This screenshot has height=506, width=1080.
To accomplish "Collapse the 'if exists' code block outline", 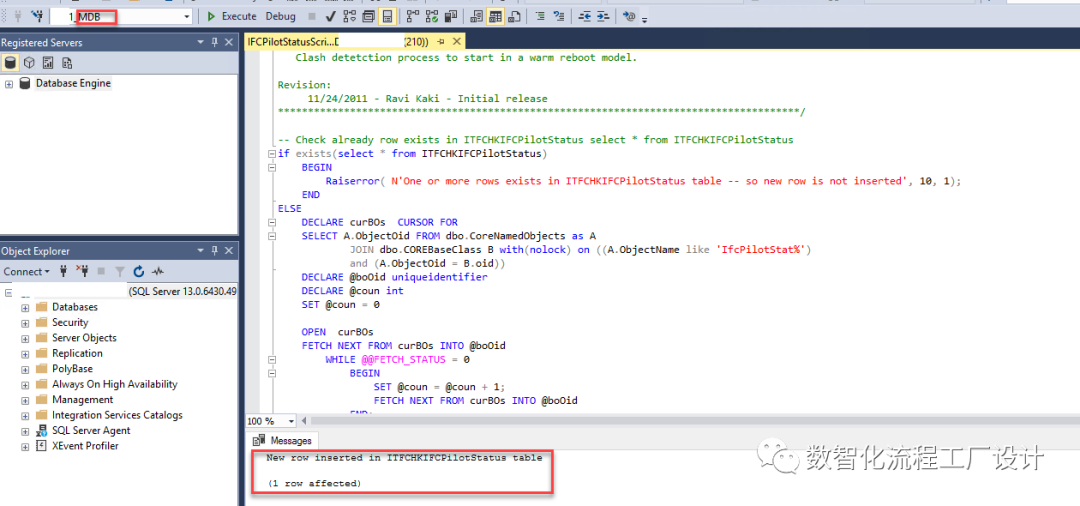I will click(272, 154).
